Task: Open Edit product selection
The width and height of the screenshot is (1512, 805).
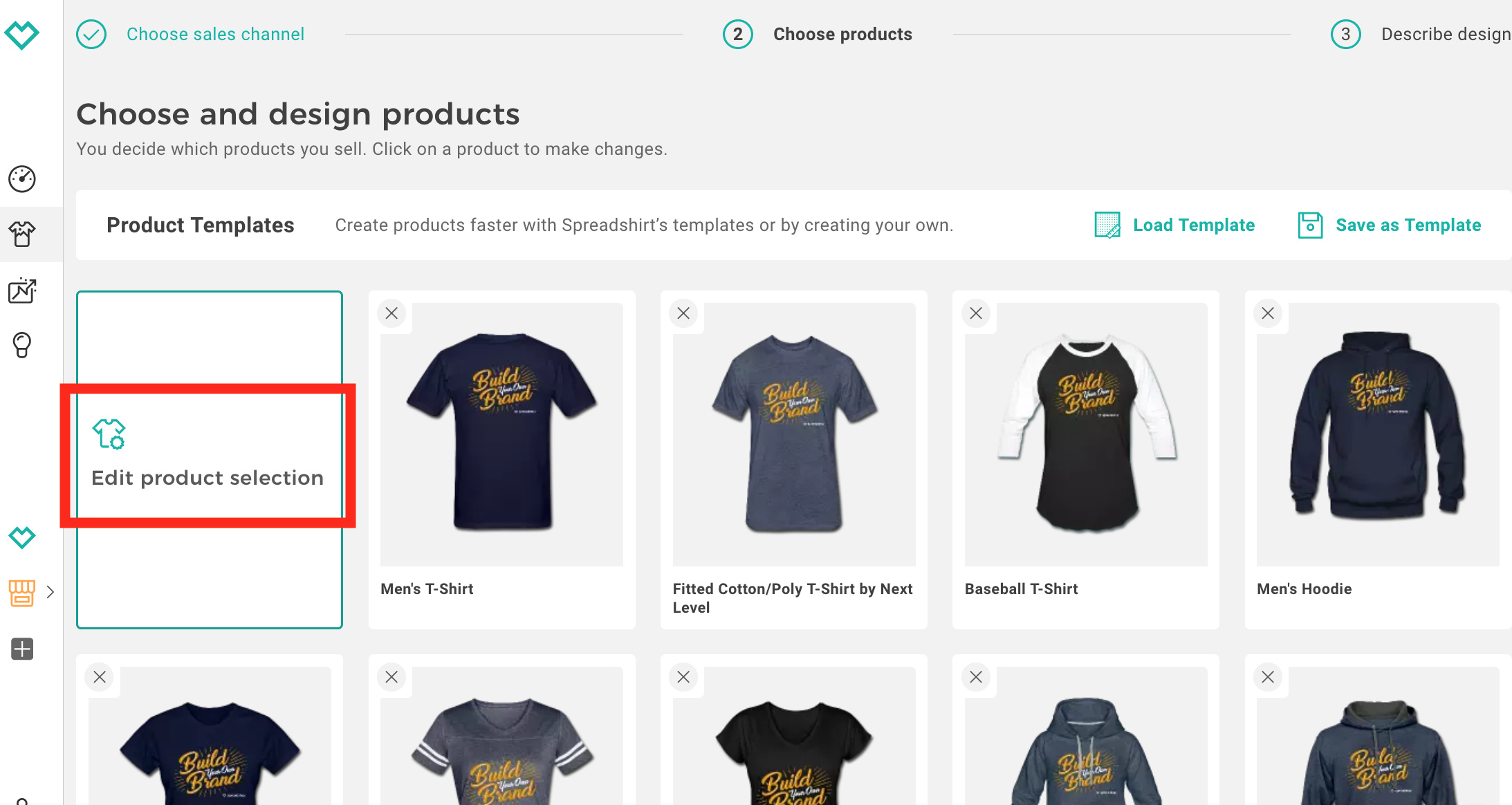Action: 209,459
